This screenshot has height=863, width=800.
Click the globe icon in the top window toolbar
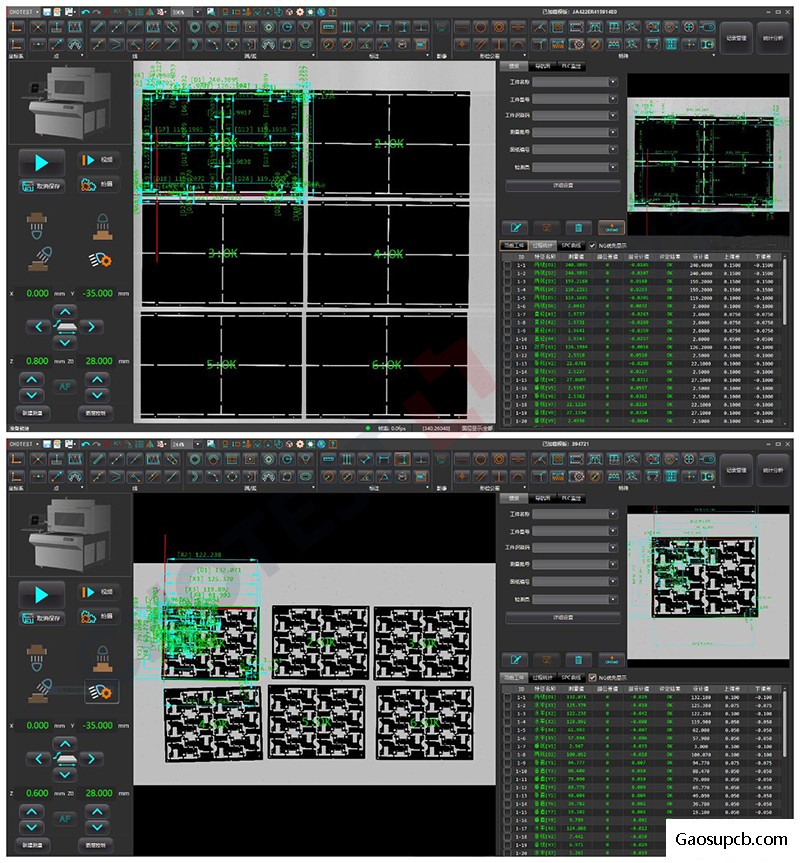pos(321,12)
